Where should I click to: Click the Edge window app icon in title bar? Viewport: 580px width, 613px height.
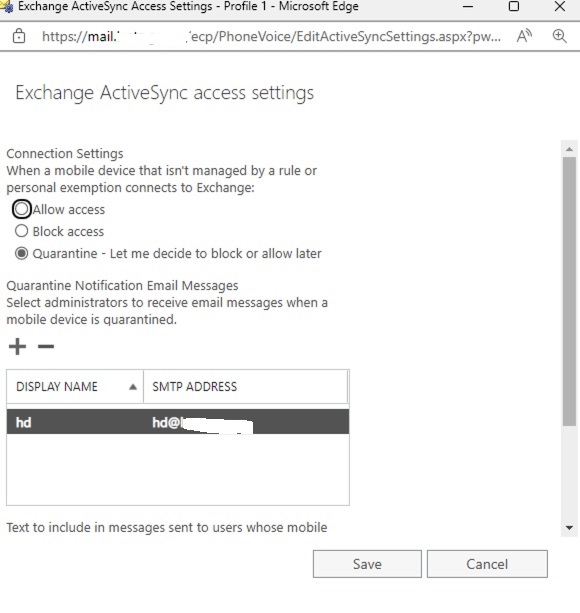pyautogui.click(x=6, y=7)
